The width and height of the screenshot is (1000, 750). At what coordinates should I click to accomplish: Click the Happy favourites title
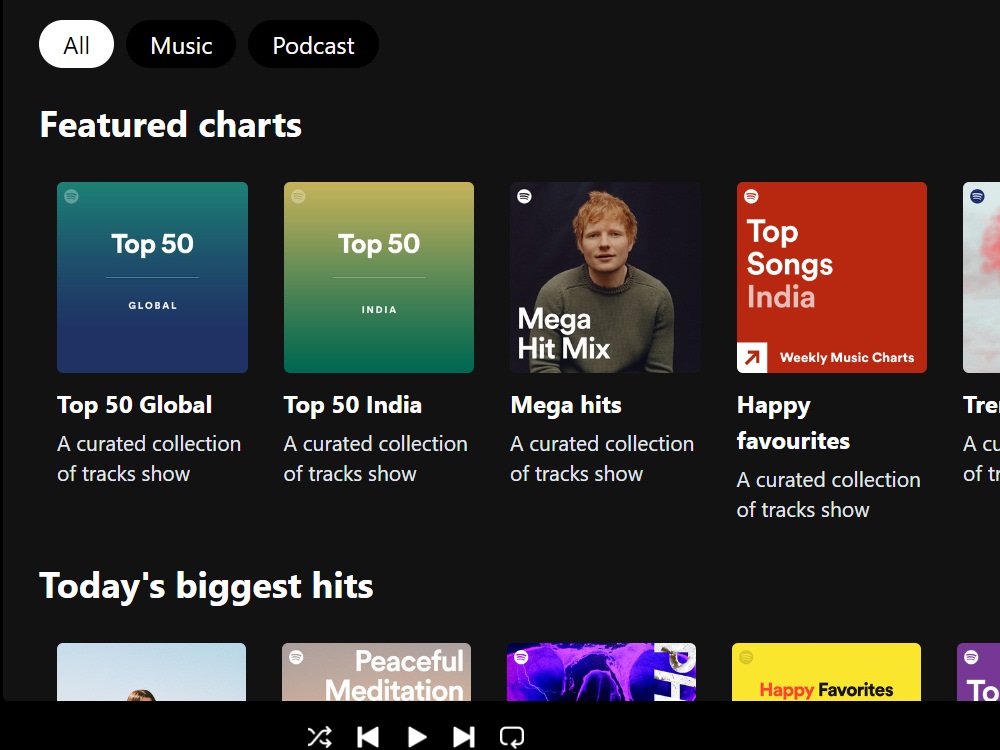793,423
